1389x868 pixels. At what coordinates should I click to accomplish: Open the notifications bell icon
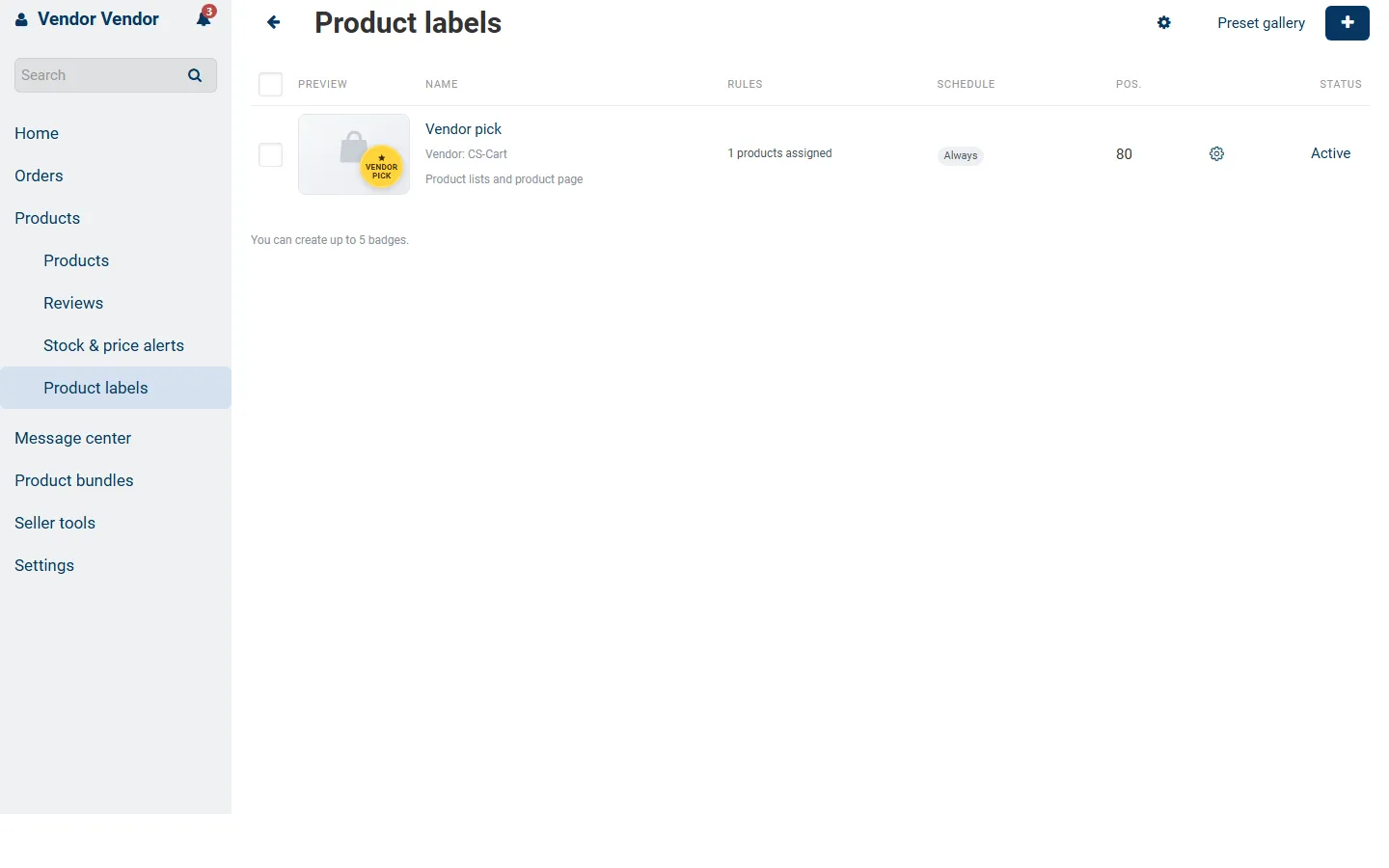point(204,18)
